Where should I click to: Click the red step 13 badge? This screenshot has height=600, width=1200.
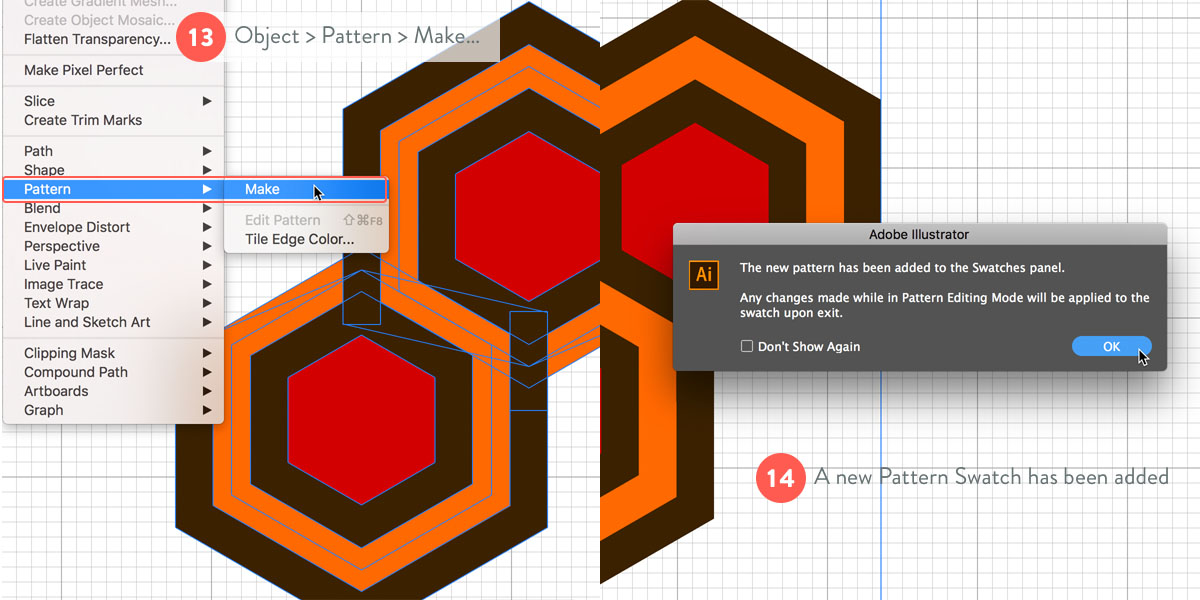click(x=200, y=37)
